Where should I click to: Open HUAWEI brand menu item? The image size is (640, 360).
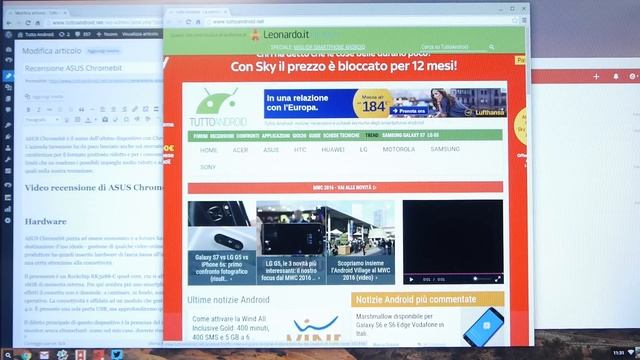pyautogui.click(x=333, y=149)
